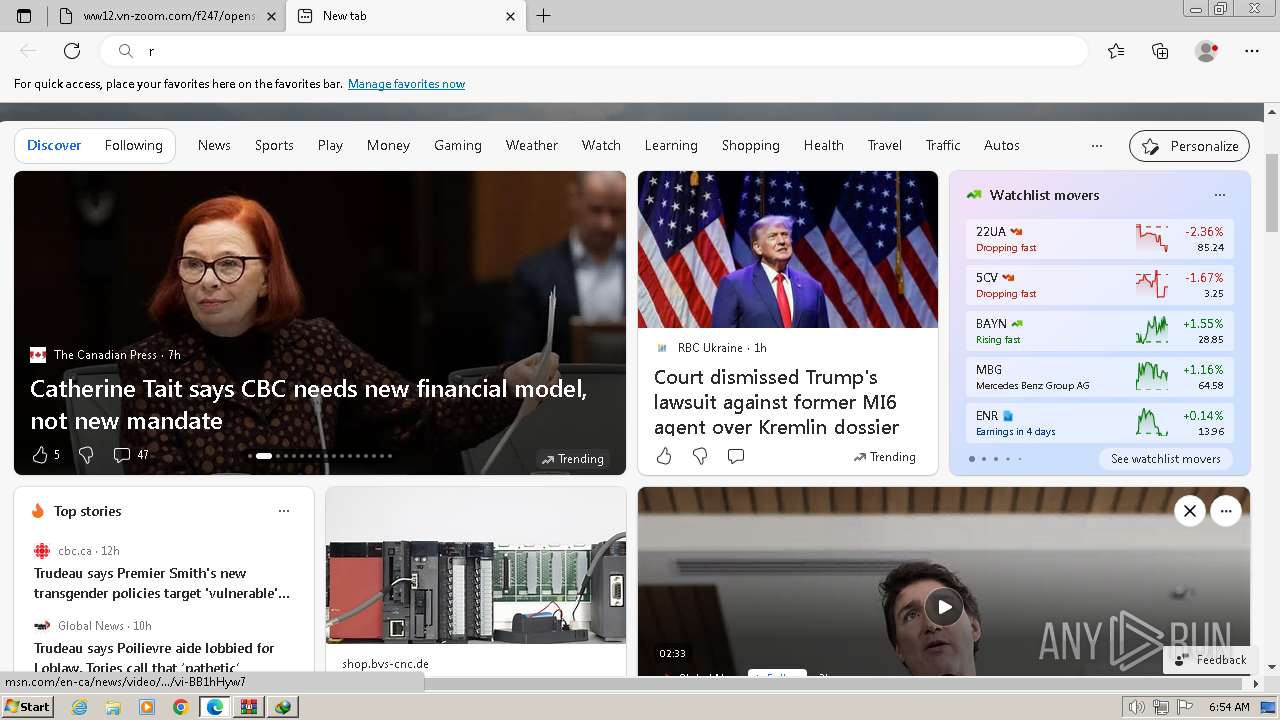Open the Shopping category

750,146
